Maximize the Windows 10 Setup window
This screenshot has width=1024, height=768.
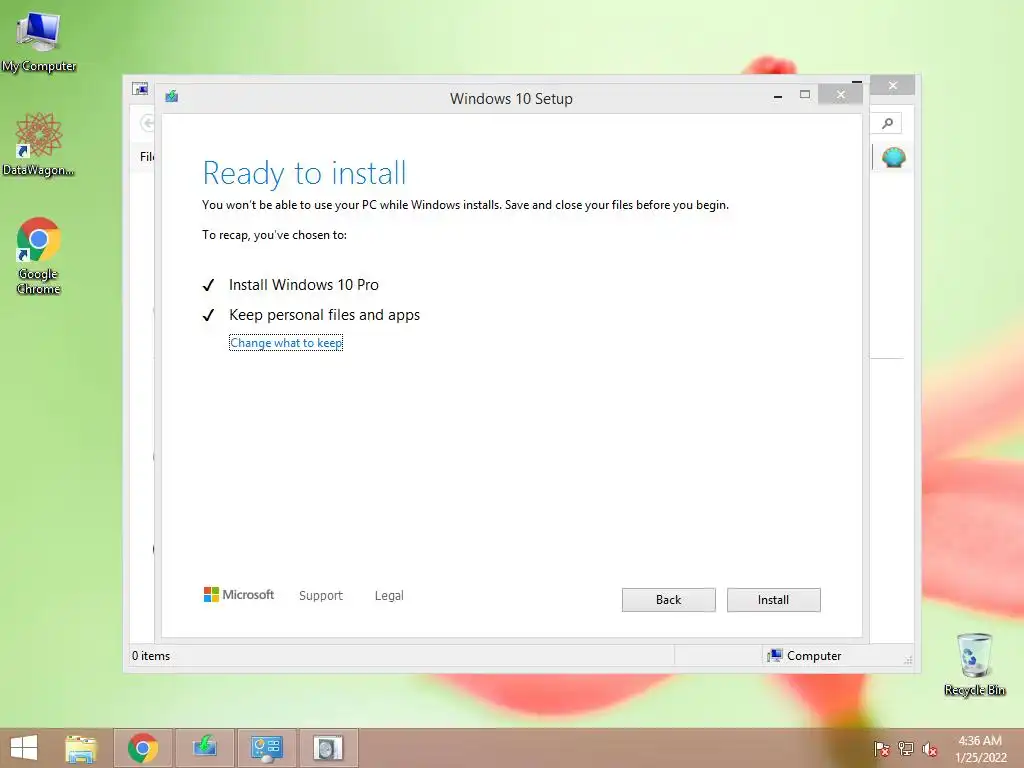coord(805,95)
